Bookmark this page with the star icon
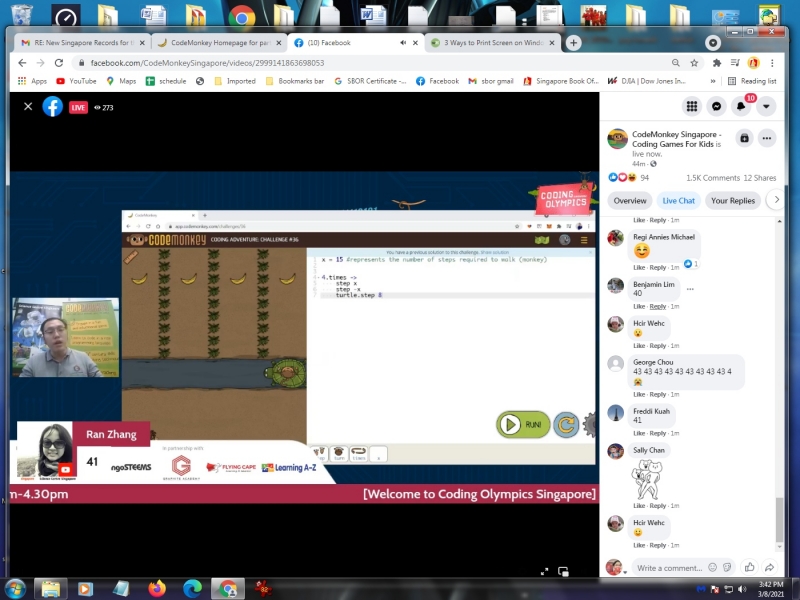 click(x=694, y=62)
